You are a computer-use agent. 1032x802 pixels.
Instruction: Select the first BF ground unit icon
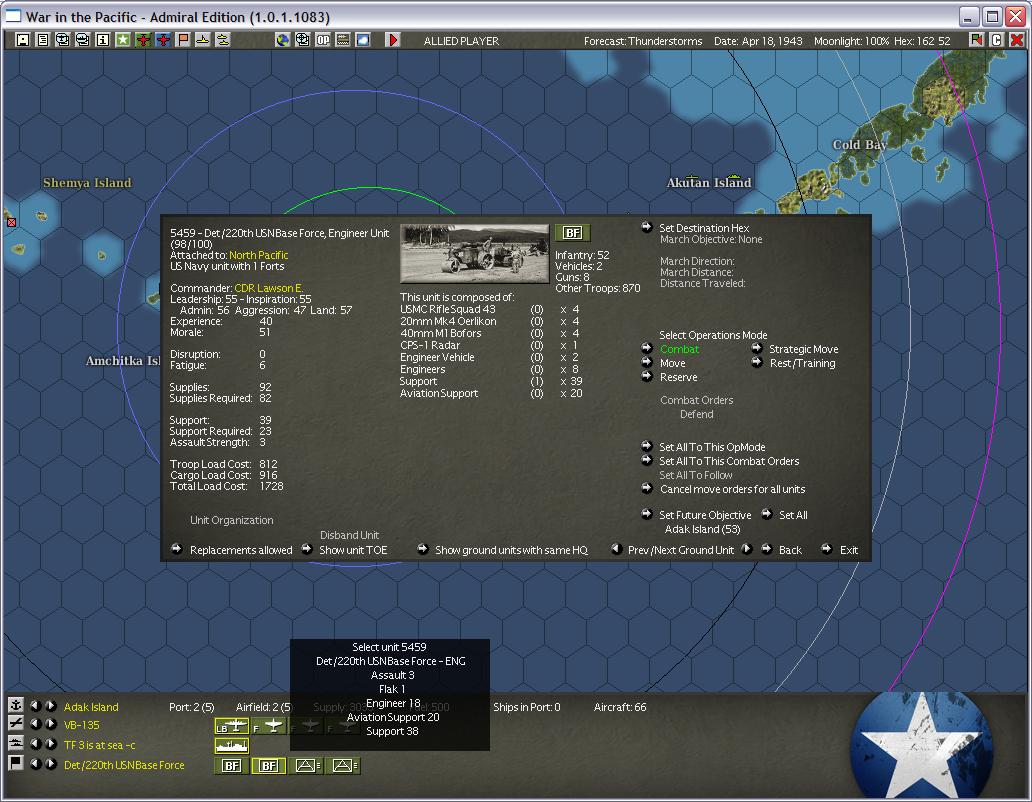click(x=232, y=765)
